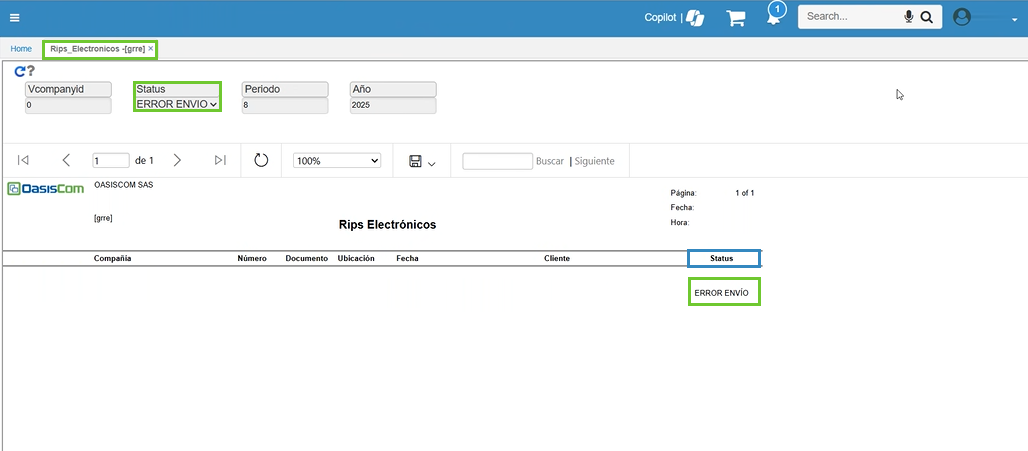Go to previous report page
The width and height of the screenshot is (1028, 451).
click(x=66, y=160)
